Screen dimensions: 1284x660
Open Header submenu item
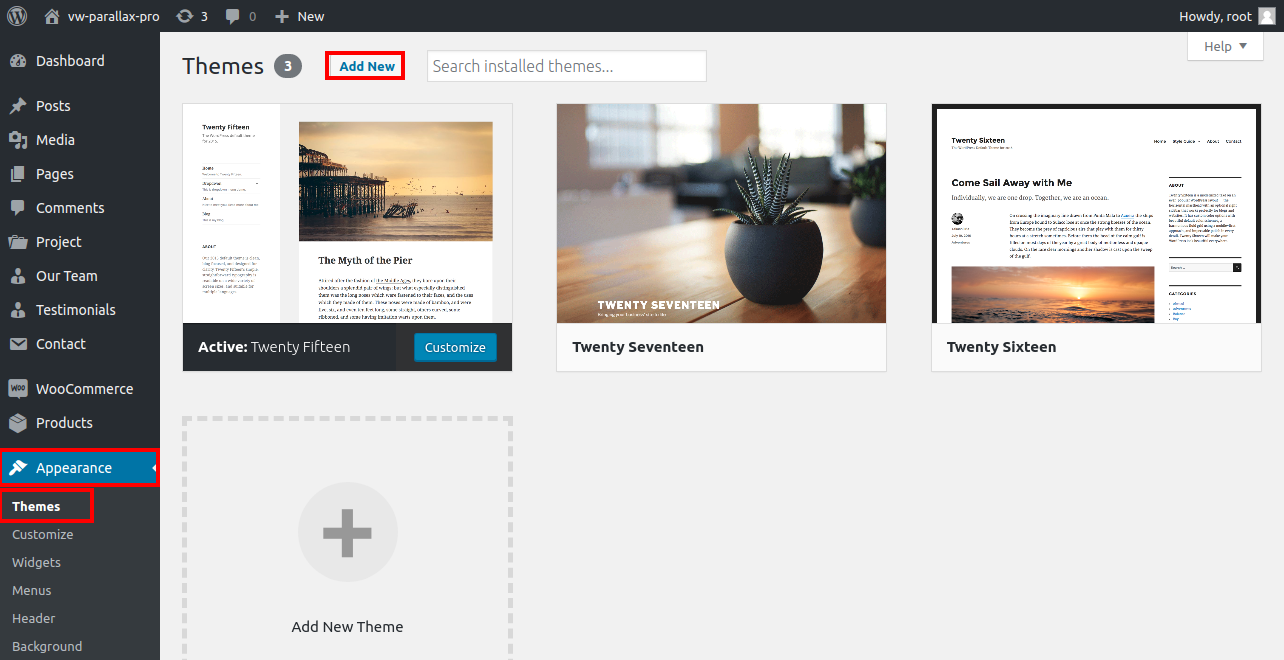[x=34, y=618]
